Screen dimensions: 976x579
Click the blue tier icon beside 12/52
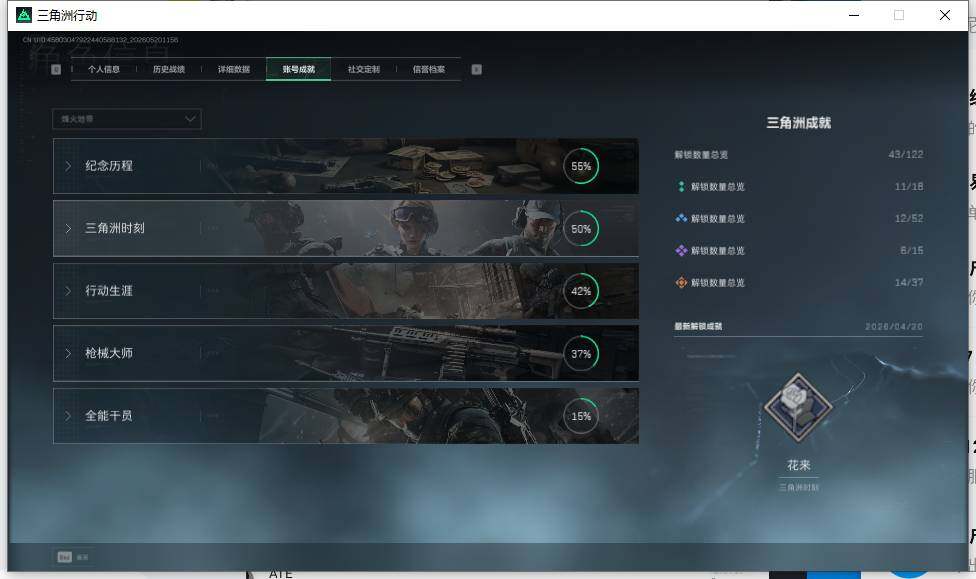click(681, 218)
